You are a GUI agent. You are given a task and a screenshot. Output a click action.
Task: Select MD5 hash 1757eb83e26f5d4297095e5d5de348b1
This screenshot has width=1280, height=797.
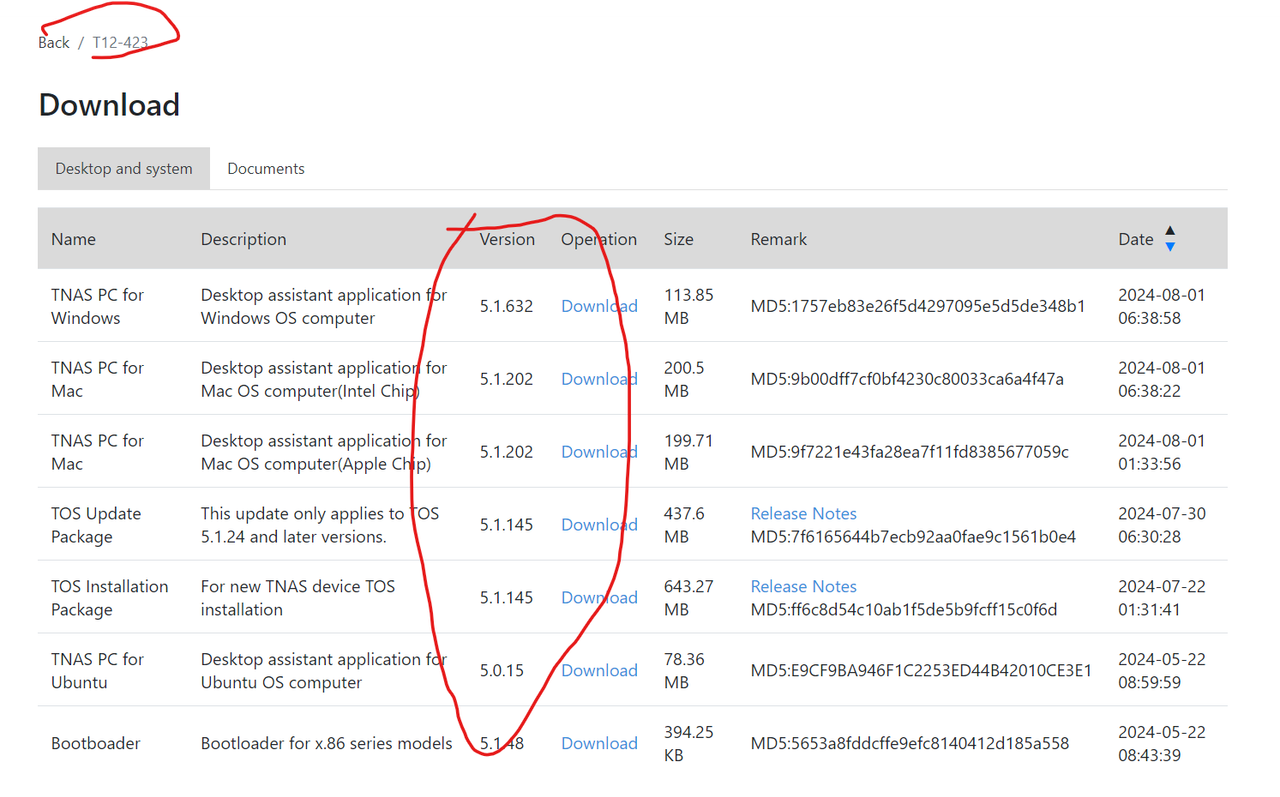click(918, 306)
